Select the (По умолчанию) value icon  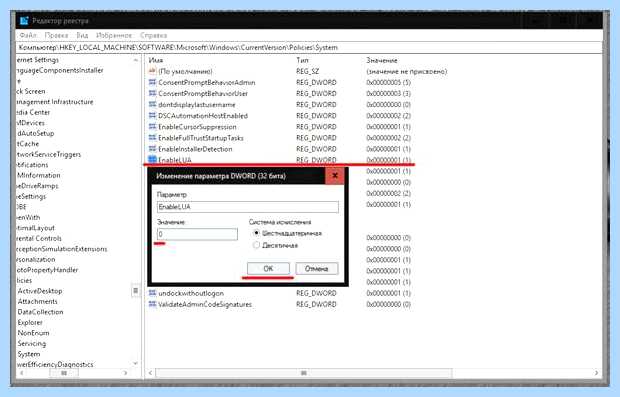click(x=153, y=72)
